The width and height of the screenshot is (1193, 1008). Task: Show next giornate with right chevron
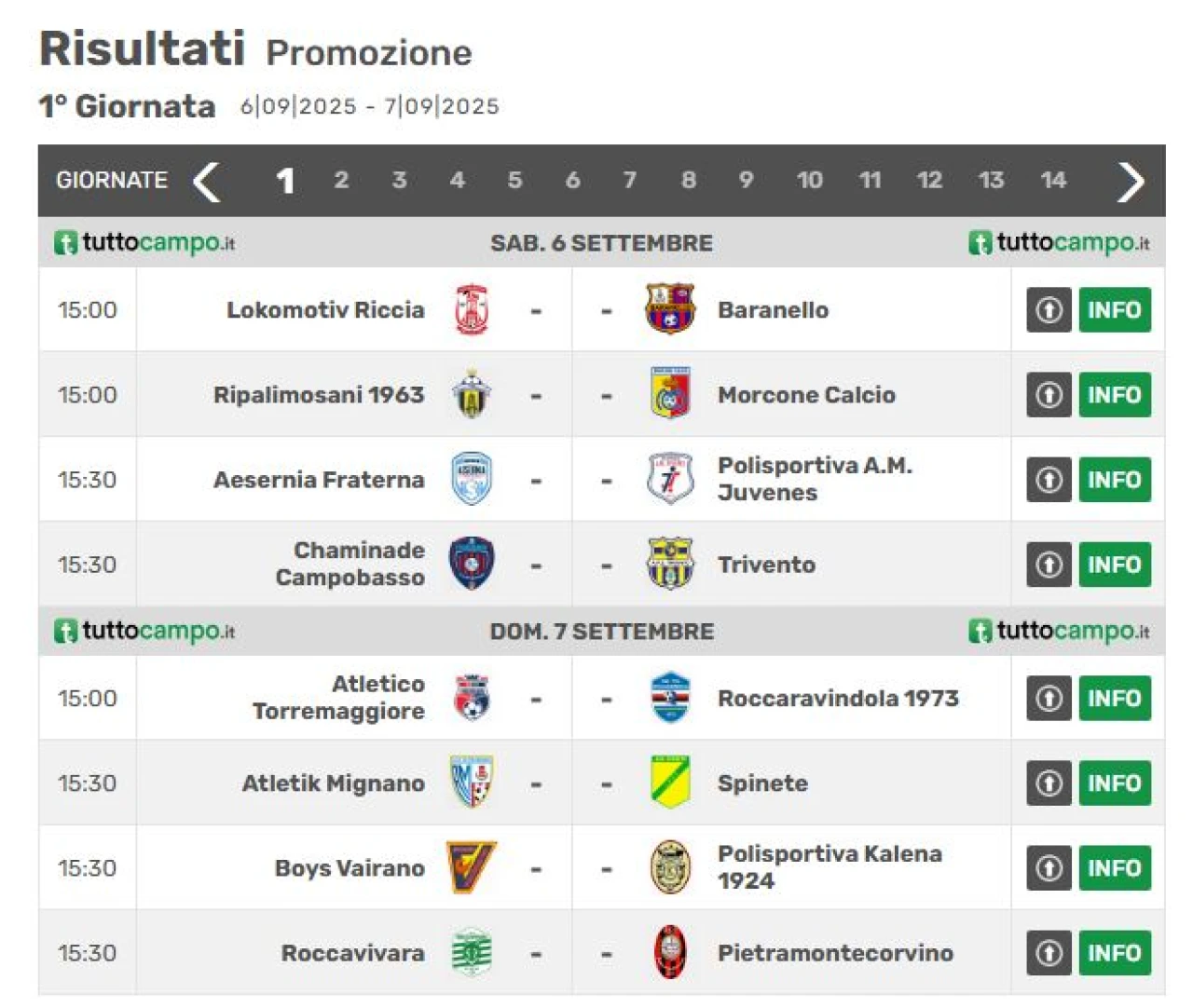pos(1130,182)
